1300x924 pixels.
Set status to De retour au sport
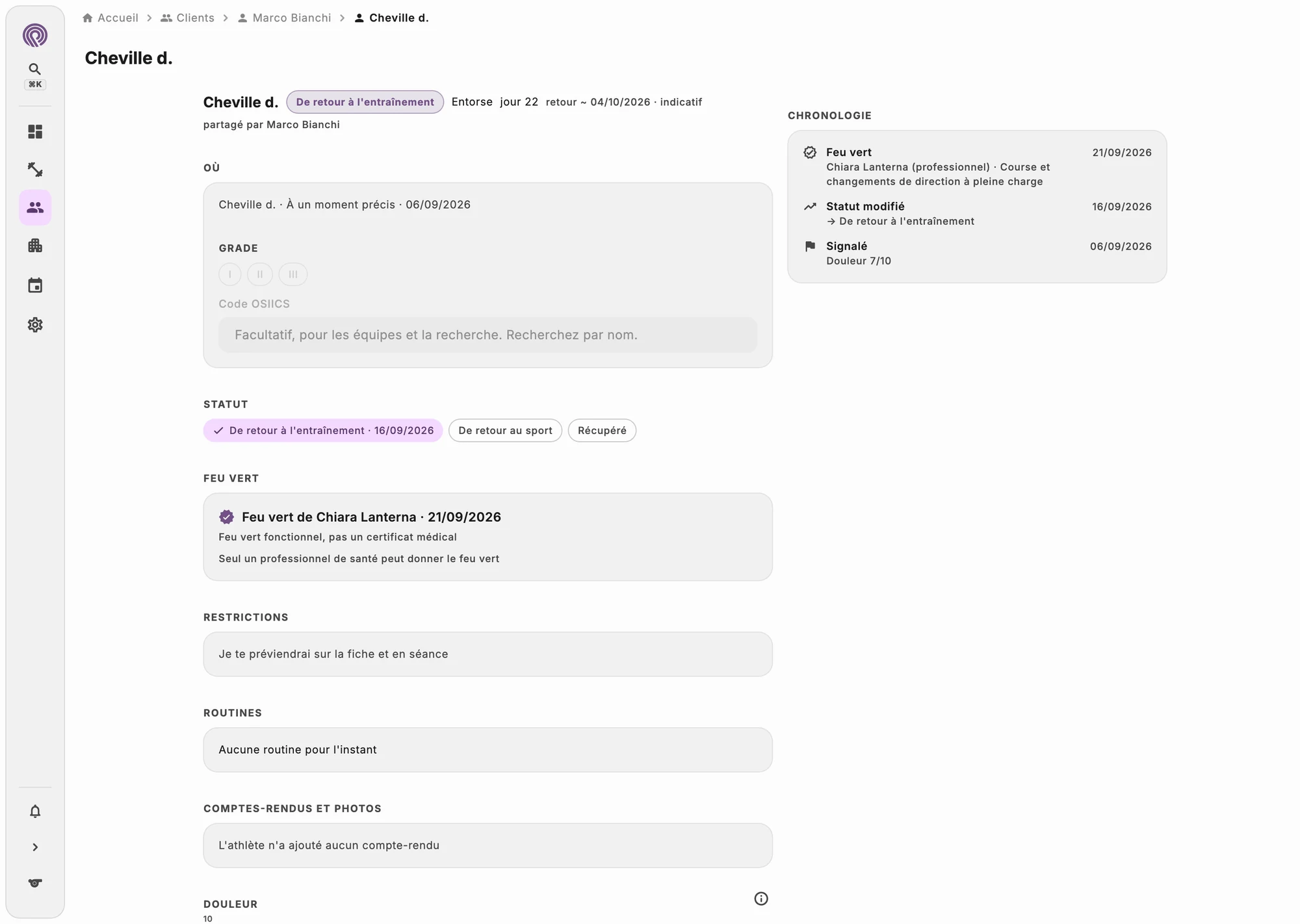click(505, 430)
